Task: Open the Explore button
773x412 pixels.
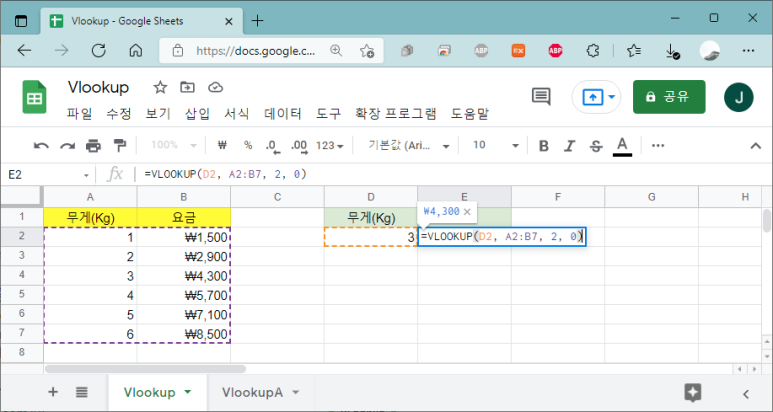Action: [x=693, y=393]
